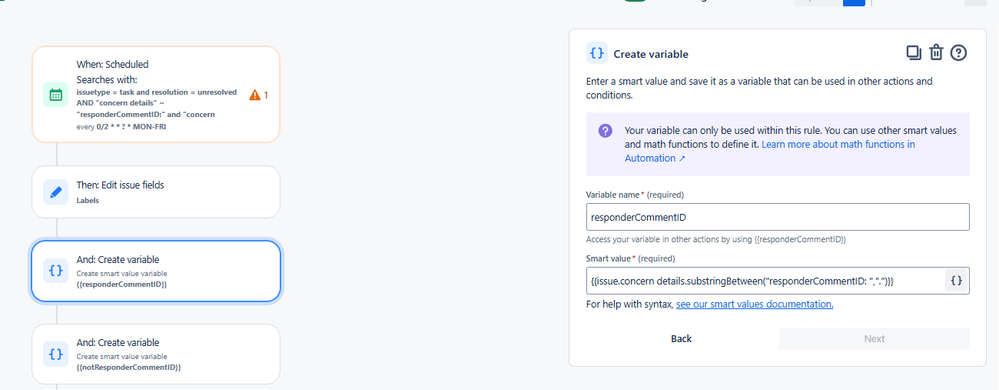
Task: Click braces icon of notResponderCommentID variable step
Action: pyautogui.click(x=55, y=354)
